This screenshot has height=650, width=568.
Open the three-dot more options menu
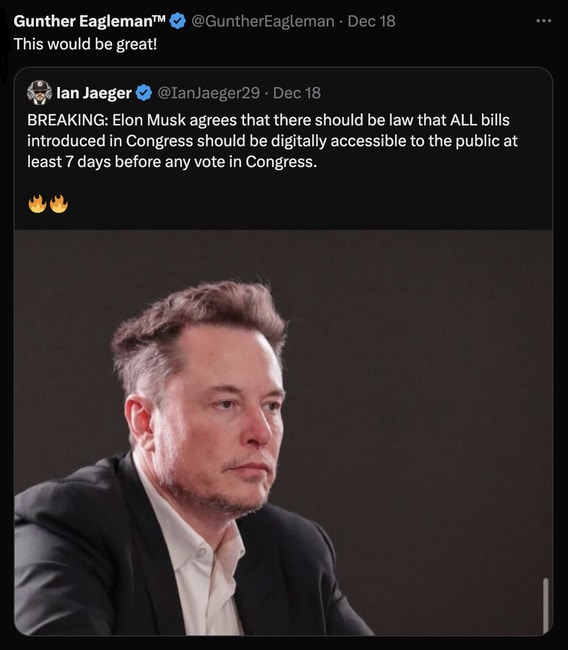pyautogui.click(x=543, y=21)
